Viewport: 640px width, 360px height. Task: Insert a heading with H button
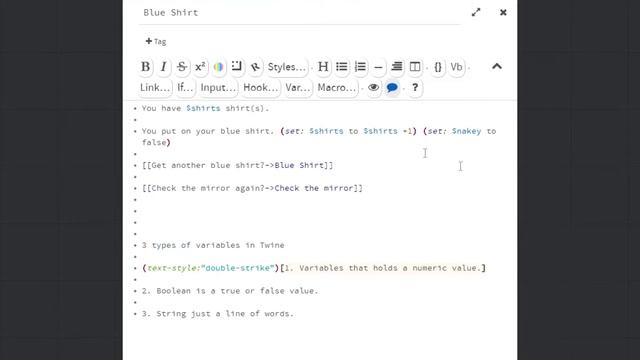323,67
